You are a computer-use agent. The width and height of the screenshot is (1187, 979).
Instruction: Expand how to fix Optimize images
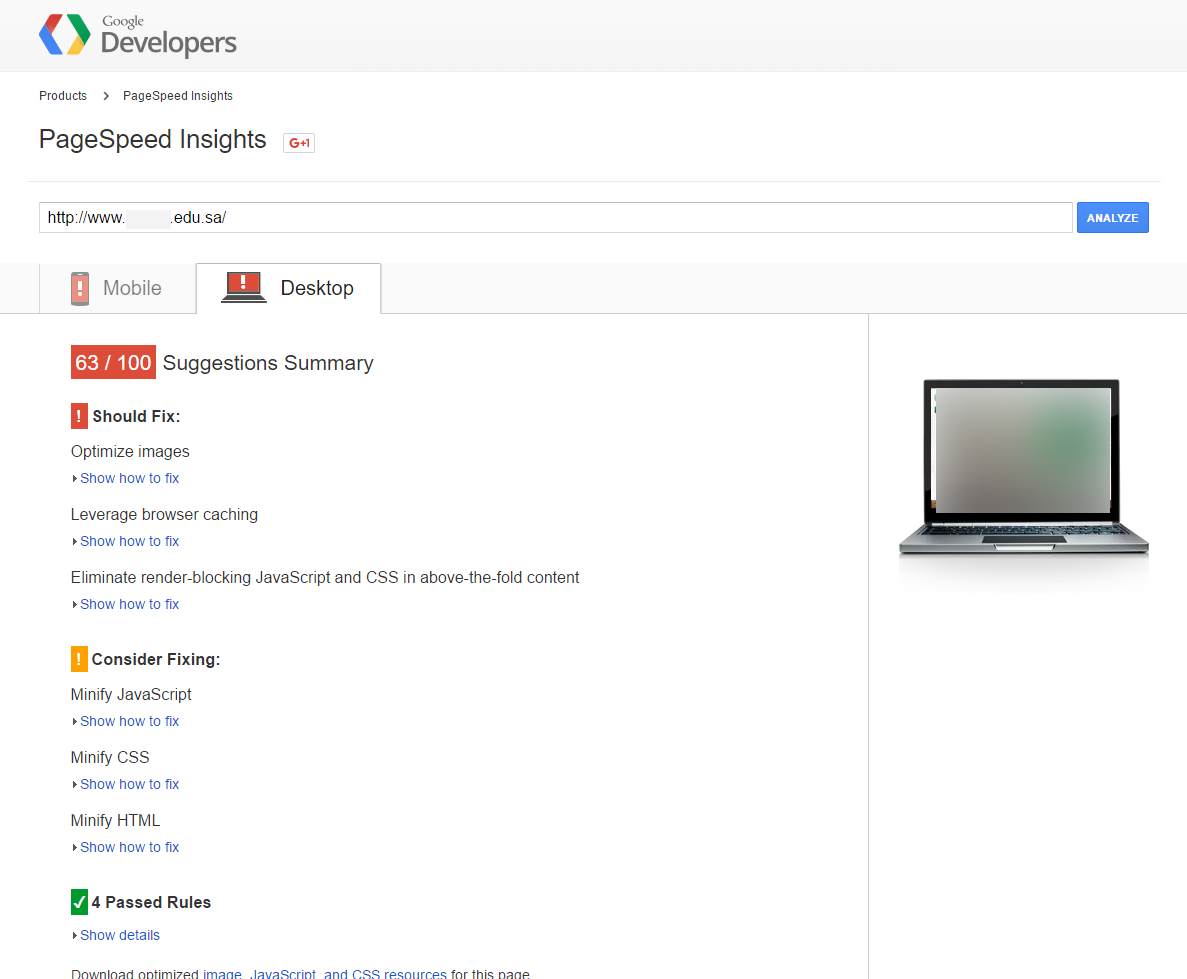[129, 478]
